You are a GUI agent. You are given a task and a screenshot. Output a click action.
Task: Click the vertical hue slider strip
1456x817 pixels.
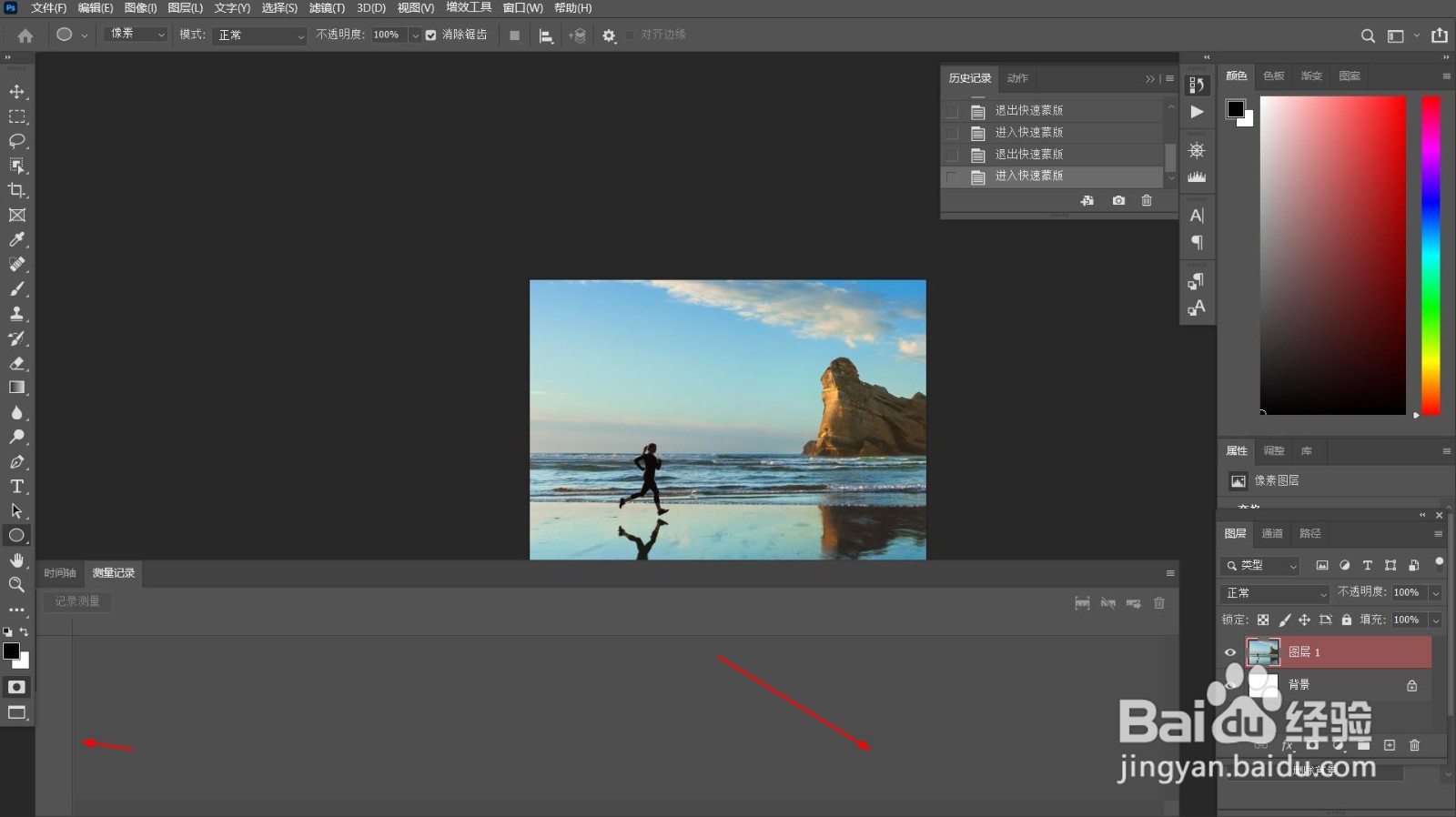(1431, 256)
